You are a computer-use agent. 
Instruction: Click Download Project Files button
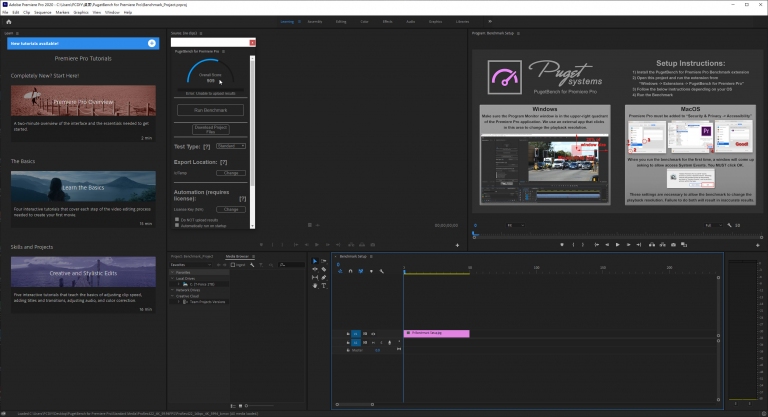pyautogui.click(x=211, y=129)
